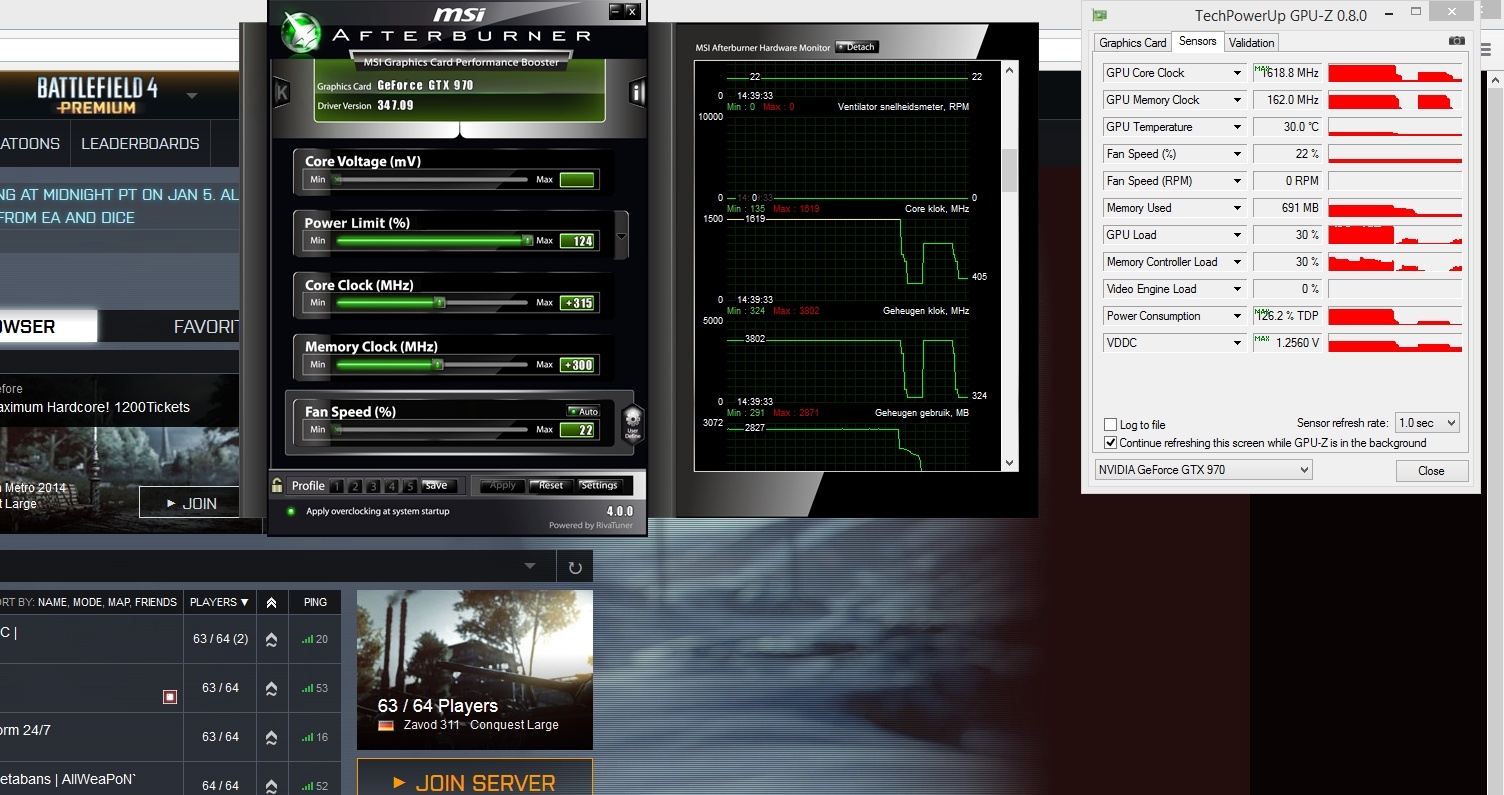Click the Apply button in Afterburner
The height and width of the screenshot is (795, 1504).
502,486
